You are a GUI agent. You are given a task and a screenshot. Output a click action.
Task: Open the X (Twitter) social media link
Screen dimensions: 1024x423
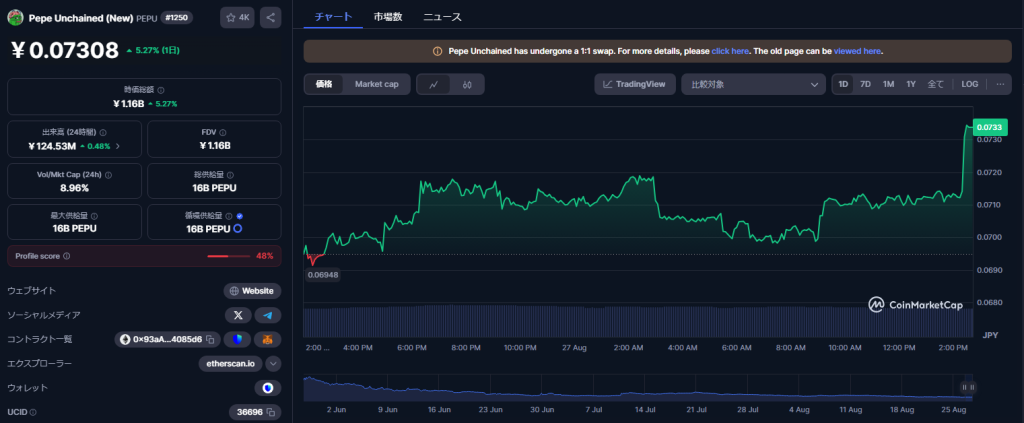tap(238, 315)
